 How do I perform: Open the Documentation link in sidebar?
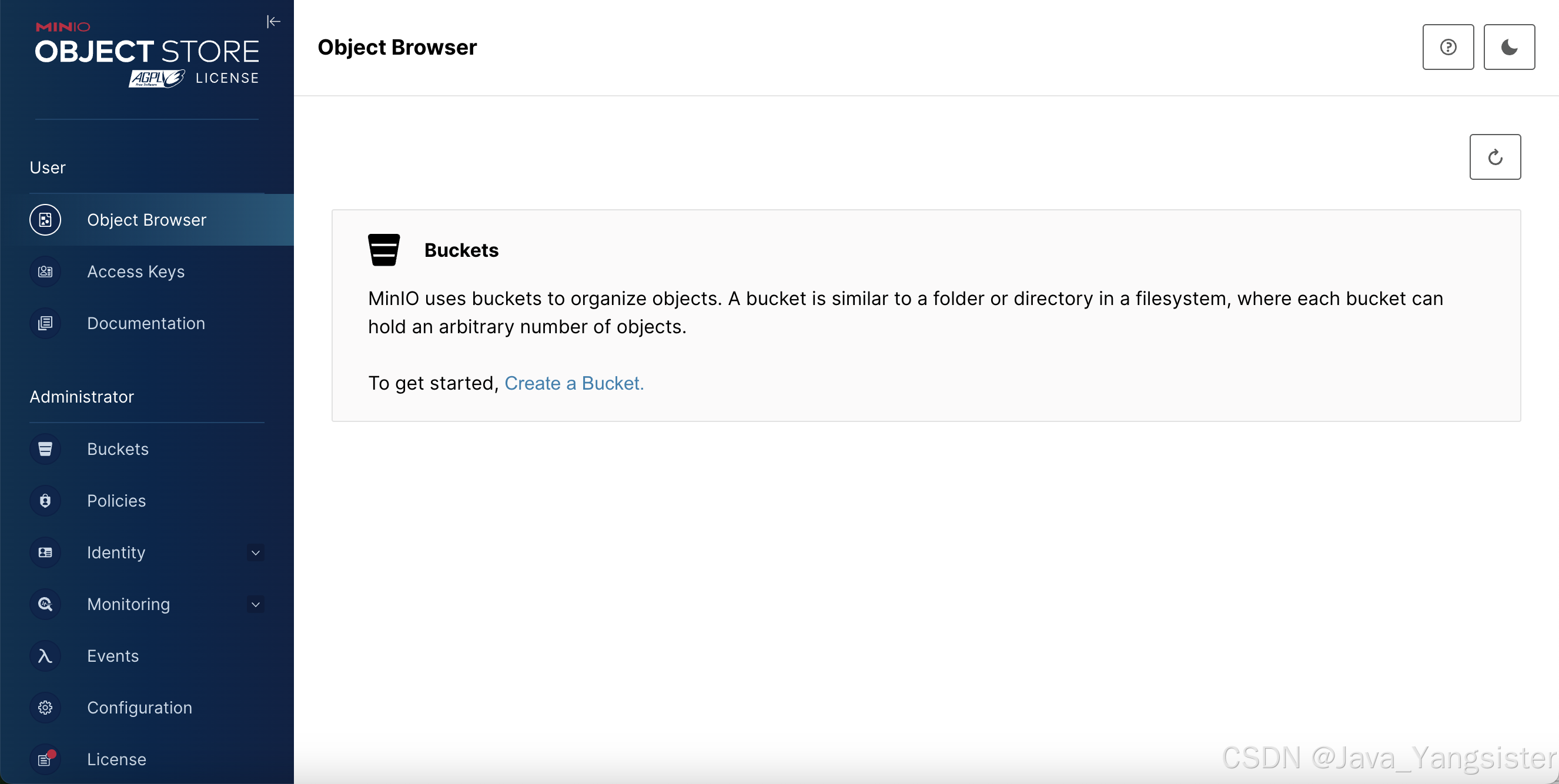tap(146, 323)
